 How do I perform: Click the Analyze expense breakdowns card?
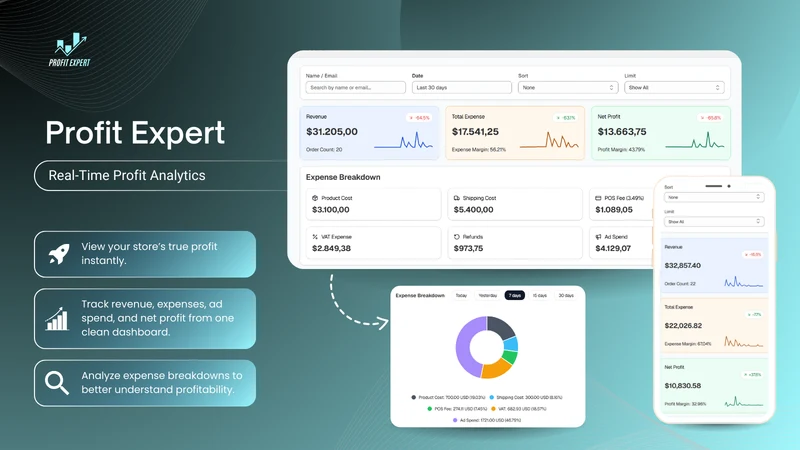(x=145, y=383)
